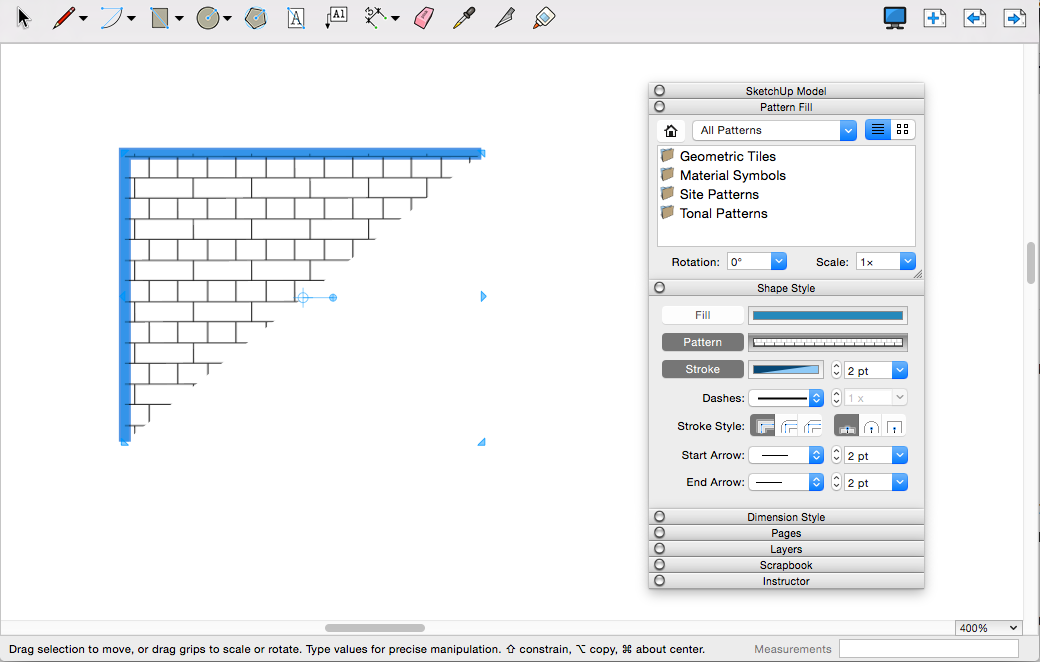Click the Stroke color swatch
This screenshot has height=662, width=1040.
[786, 369]
